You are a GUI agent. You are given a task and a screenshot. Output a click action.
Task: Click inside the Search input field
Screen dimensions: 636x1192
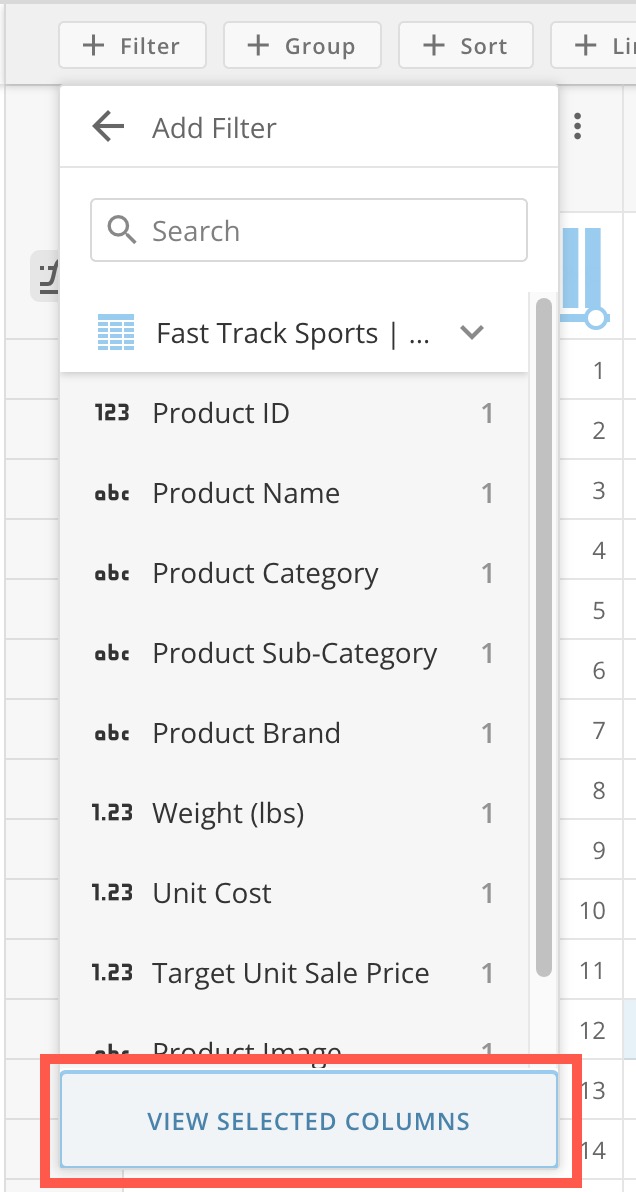[300, 229]
